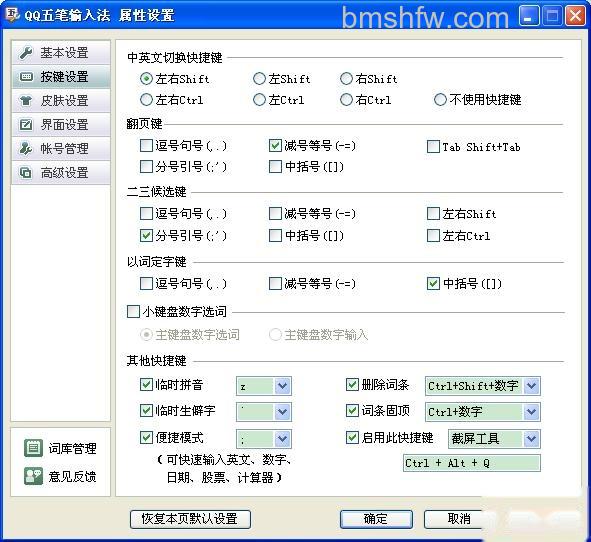Image resolution: width=591 pixels, height=542 pixels.
Task: Close the settings window
Action: coord(576,16)
